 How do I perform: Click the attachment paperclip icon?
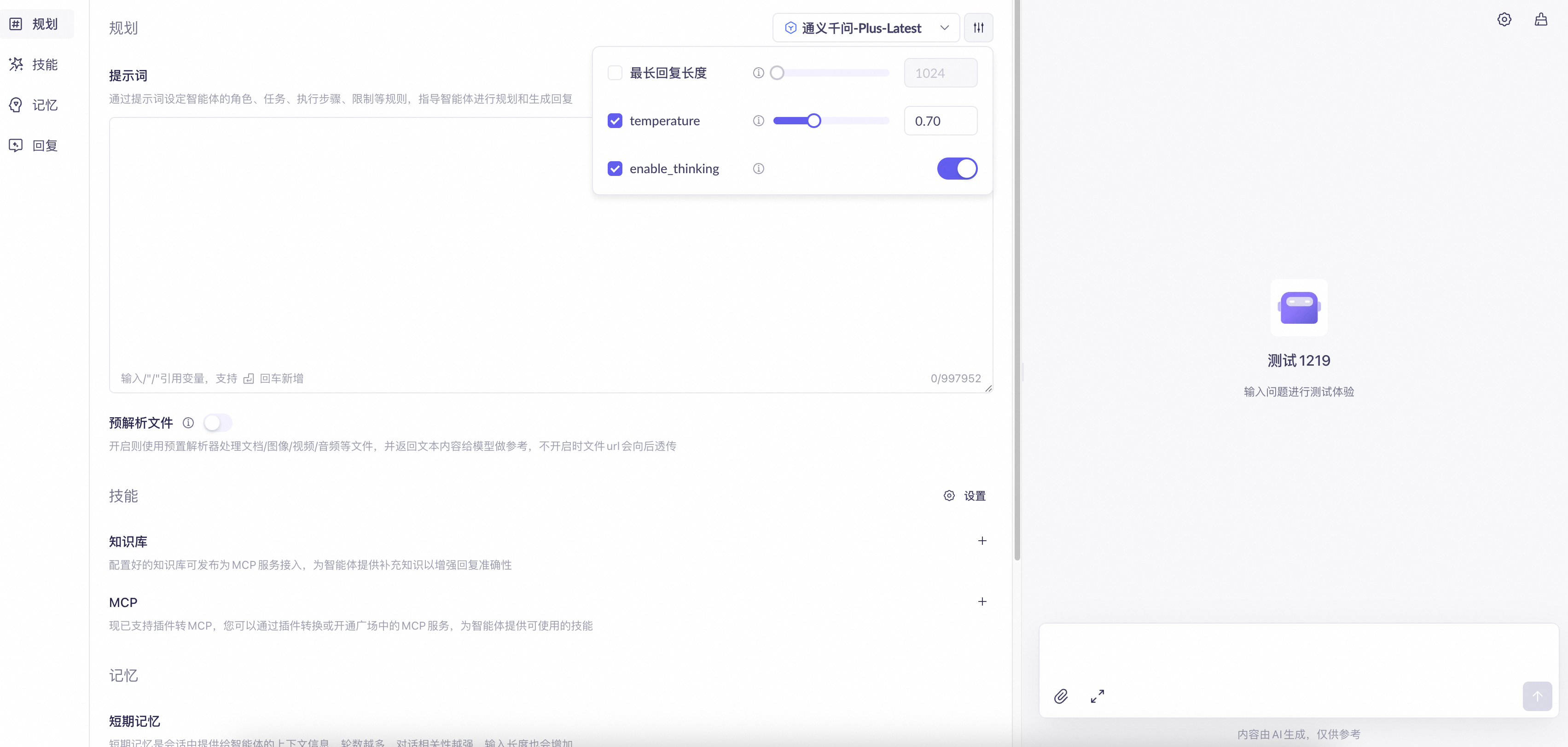(1061, 696)
